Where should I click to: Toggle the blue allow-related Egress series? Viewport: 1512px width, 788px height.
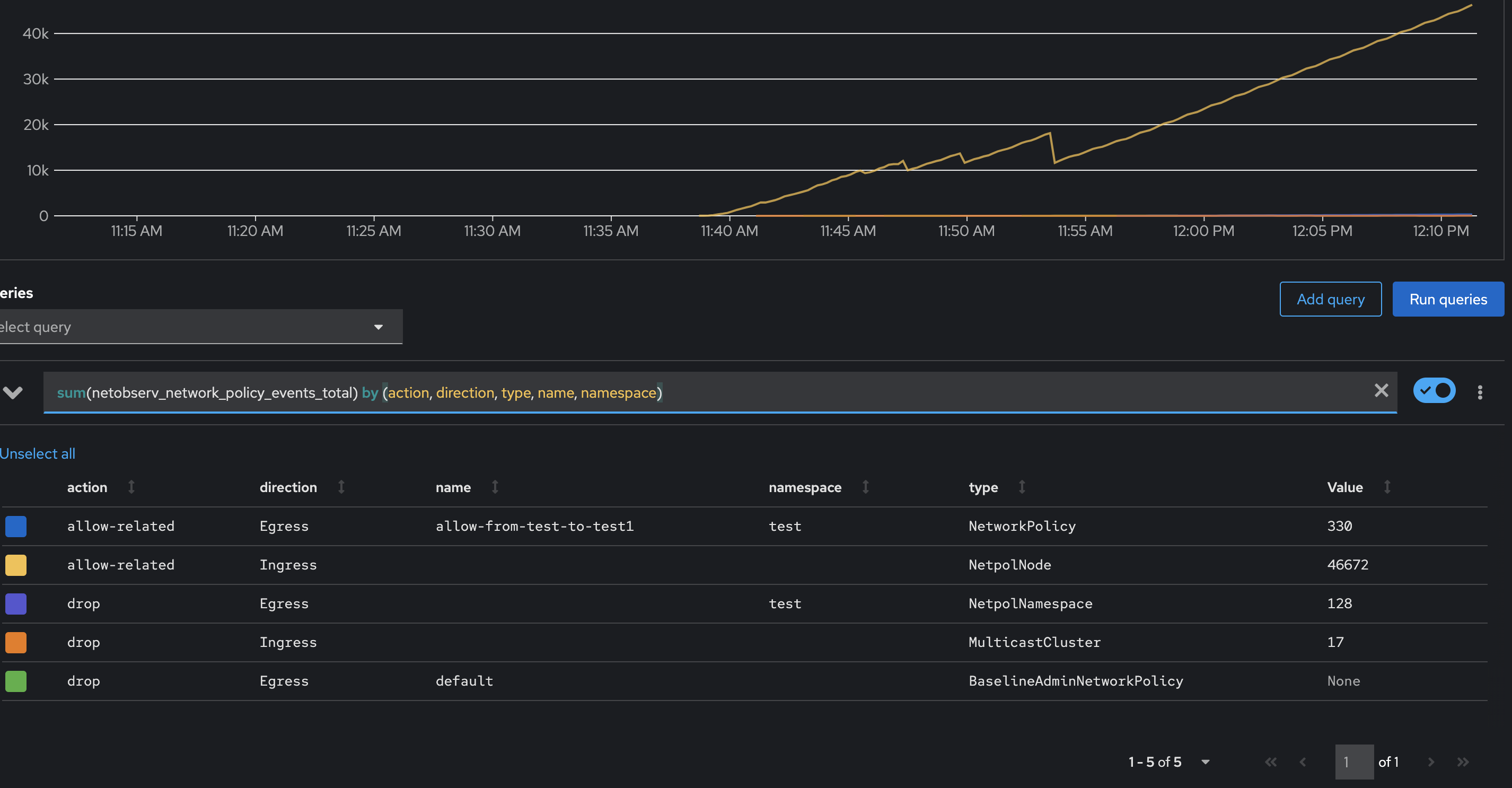[16, 526]
